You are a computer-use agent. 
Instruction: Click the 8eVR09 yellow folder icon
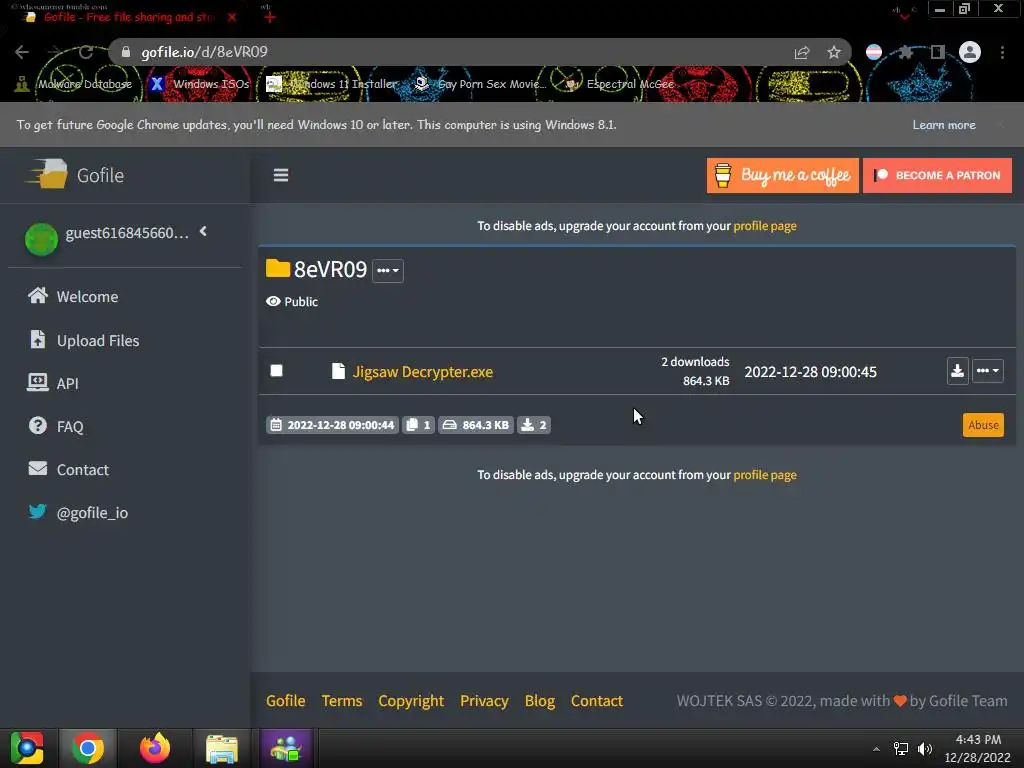coord(278,268)
